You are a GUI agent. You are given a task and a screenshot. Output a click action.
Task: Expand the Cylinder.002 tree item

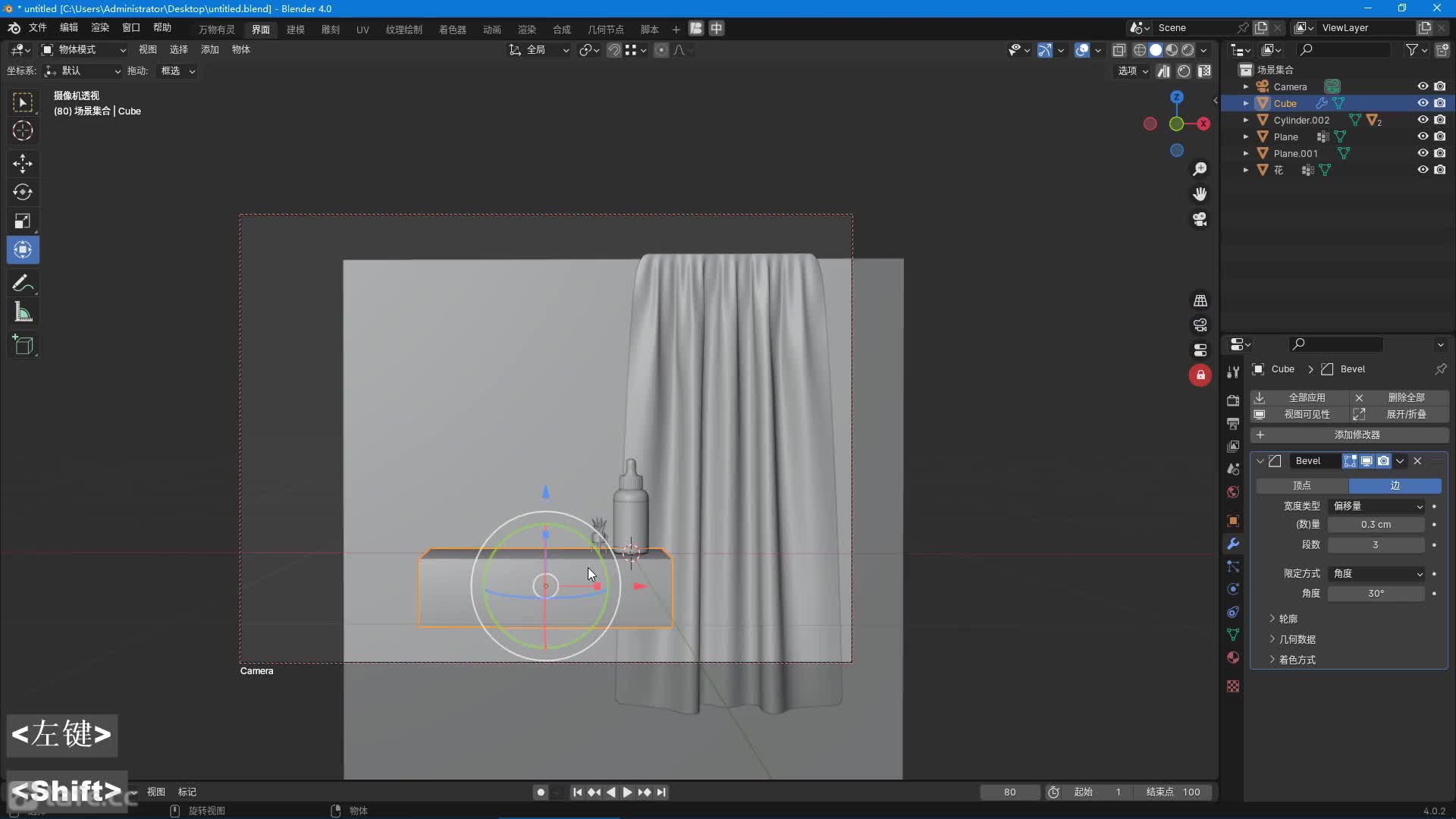pyautogui.click(x=1246, y=120)
